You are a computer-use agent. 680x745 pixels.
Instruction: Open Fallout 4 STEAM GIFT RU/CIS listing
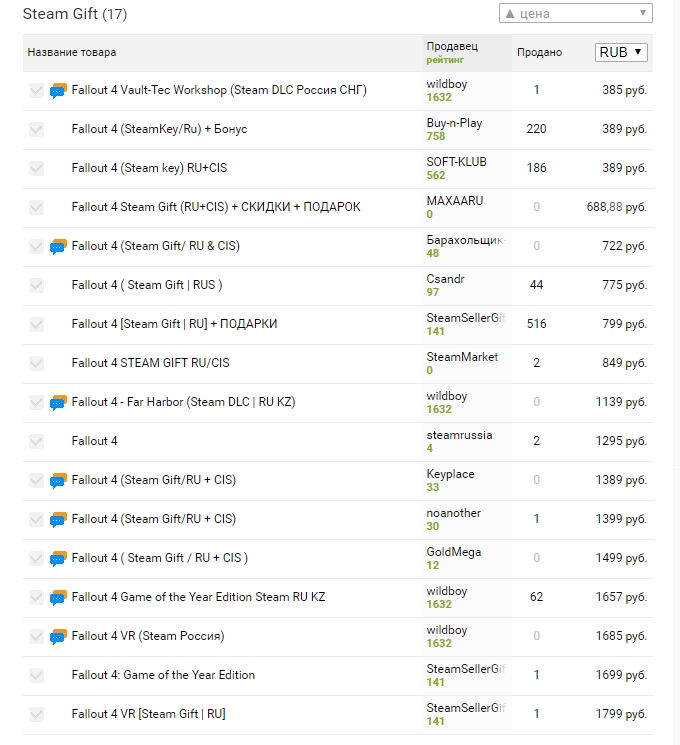[150, 363]
